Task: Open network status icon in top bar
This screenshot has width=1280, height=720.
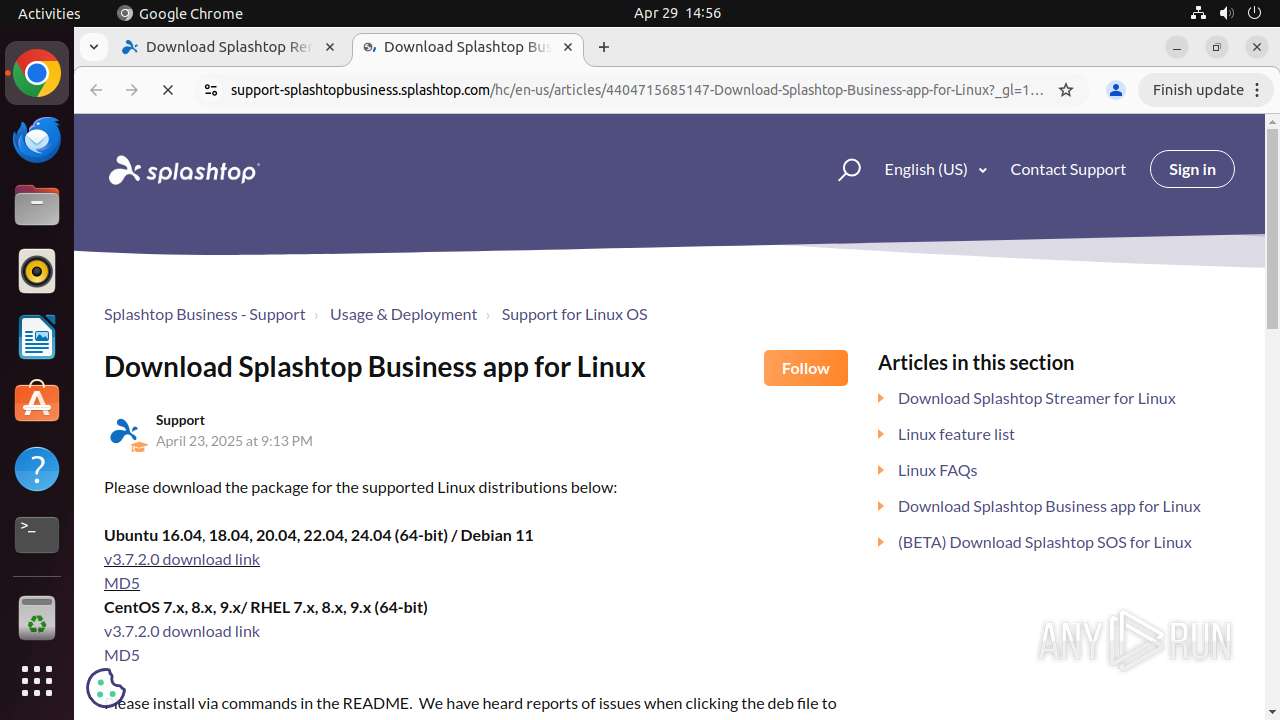Action: click(x=1198, y=13)
